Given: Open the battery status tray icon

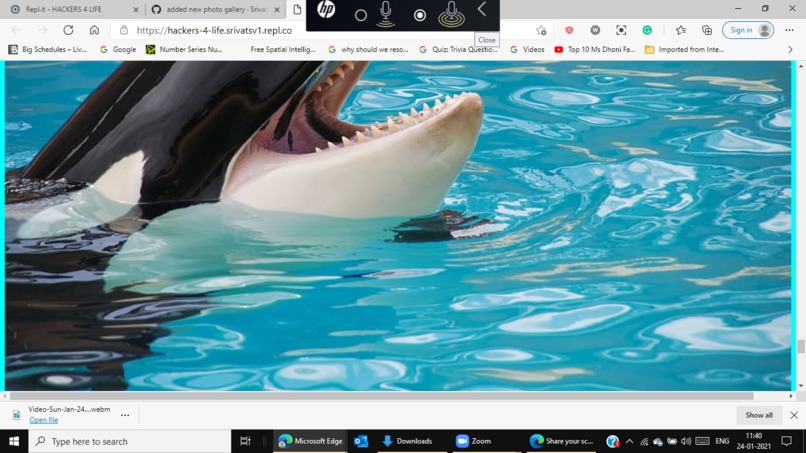Looking at the screenshot, I should [672, 441].
